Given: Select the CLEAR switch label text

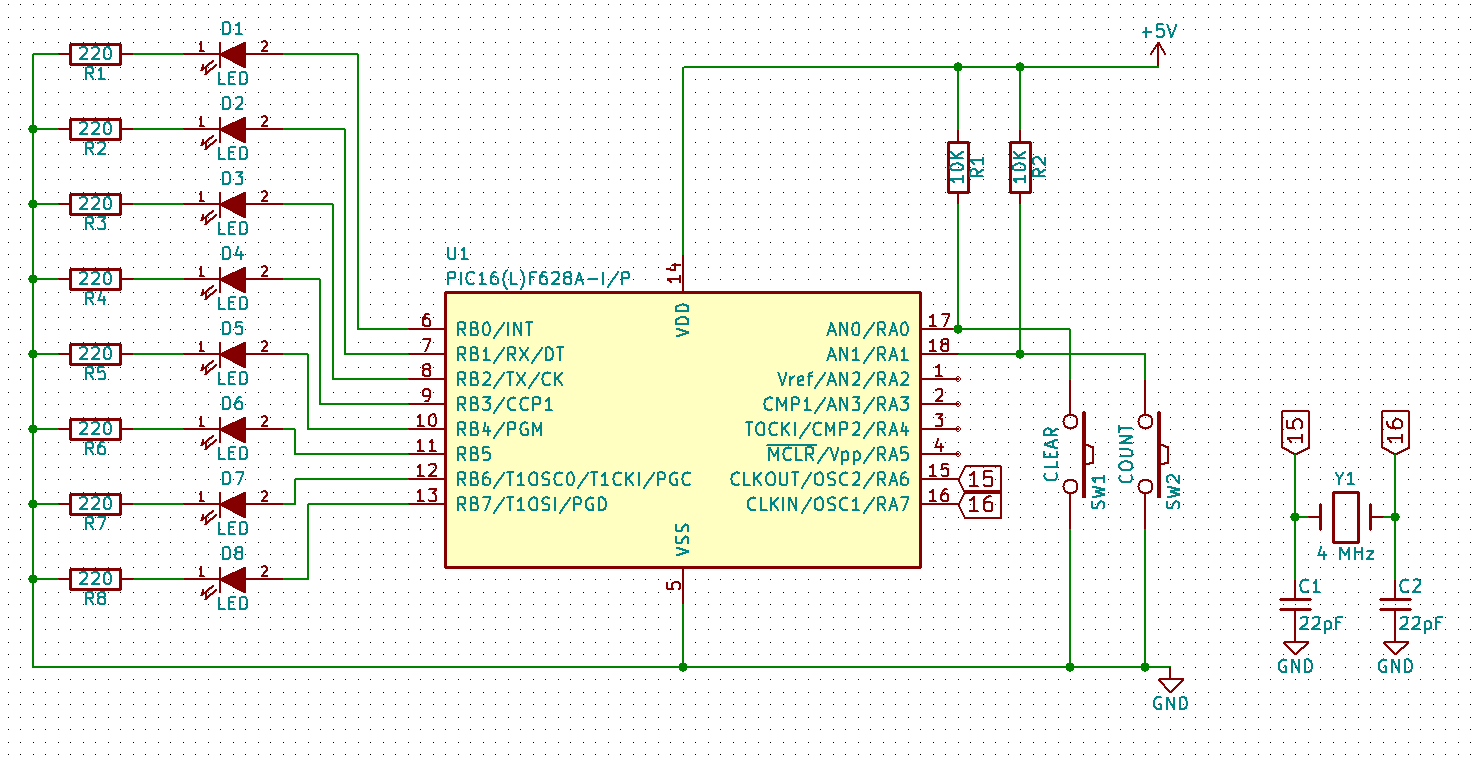Looking at the screenshot, I should [1051, 454].
